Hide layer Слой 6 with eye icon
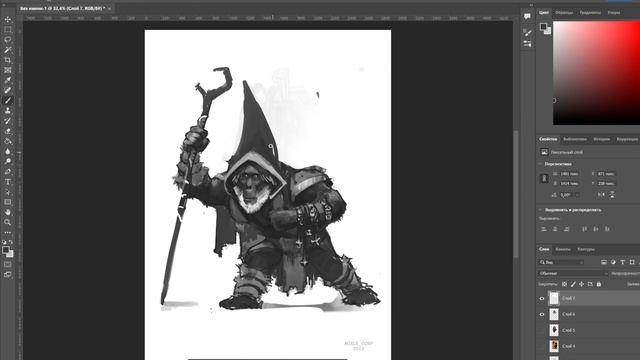The width and height of the screenshot is (640, 360). tap(542, 314)
